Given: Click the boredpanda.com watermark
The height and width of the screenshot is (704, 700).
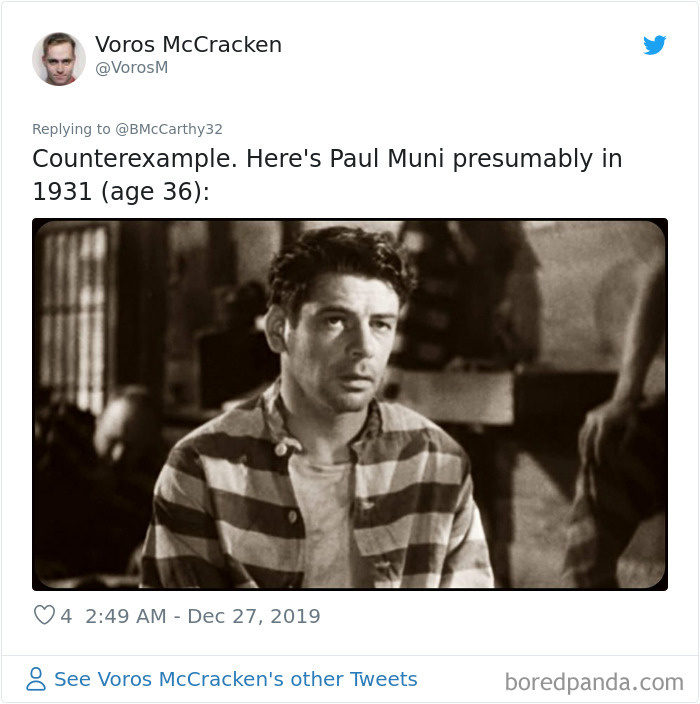Looking at the screenshot, I should pos(594,682).
